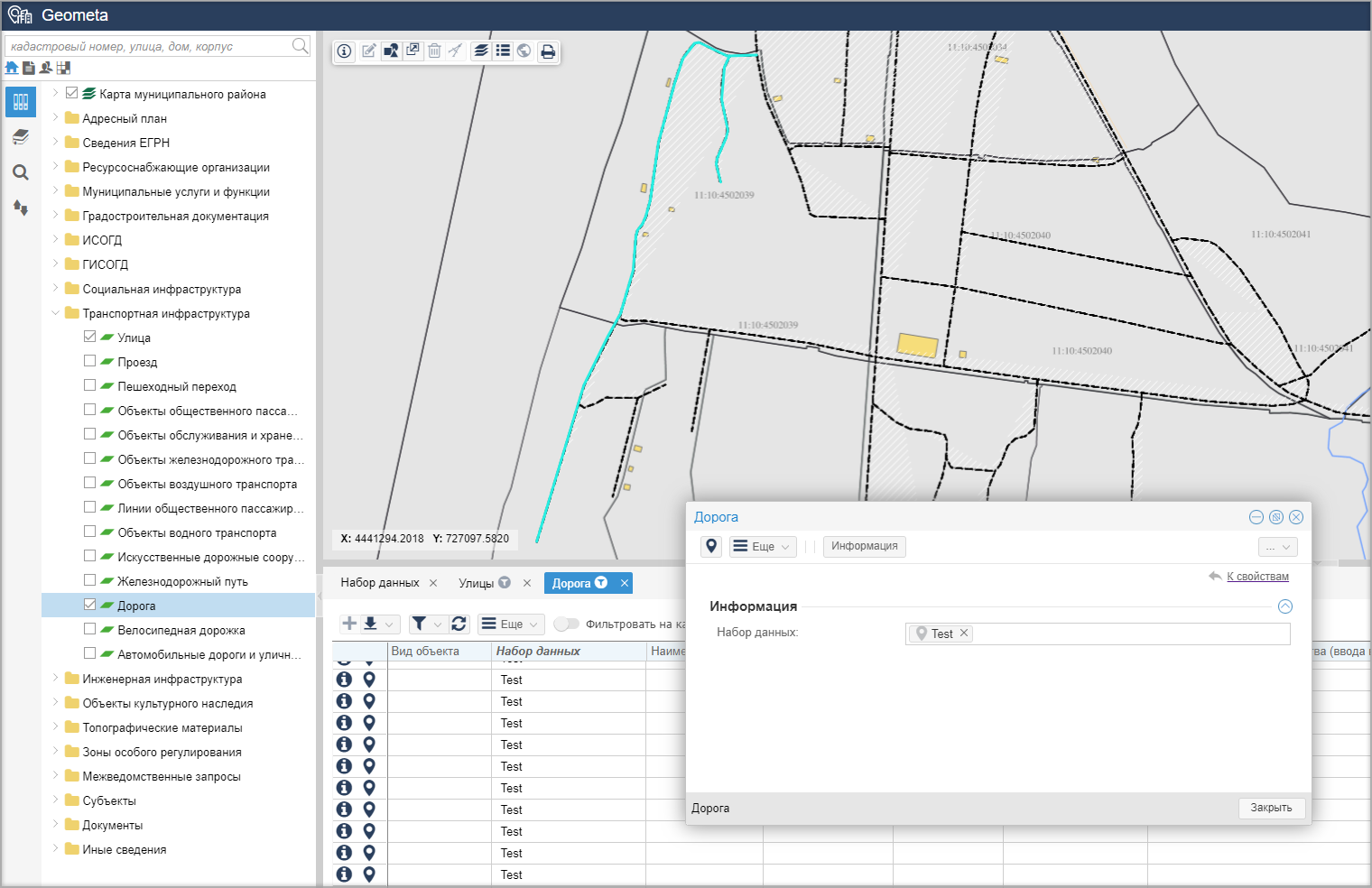Collapse the Информация section in dialog
Screen dimensions: 1372x888
coord(1285,606)
